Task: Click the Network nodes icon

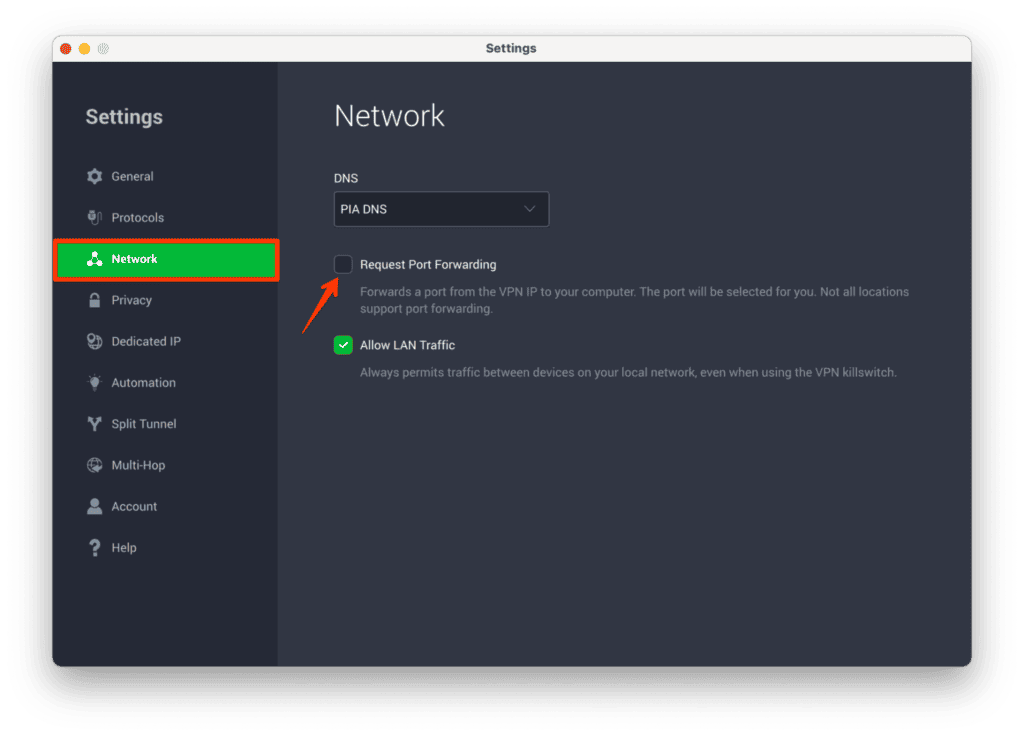Action: coord(95,259)
